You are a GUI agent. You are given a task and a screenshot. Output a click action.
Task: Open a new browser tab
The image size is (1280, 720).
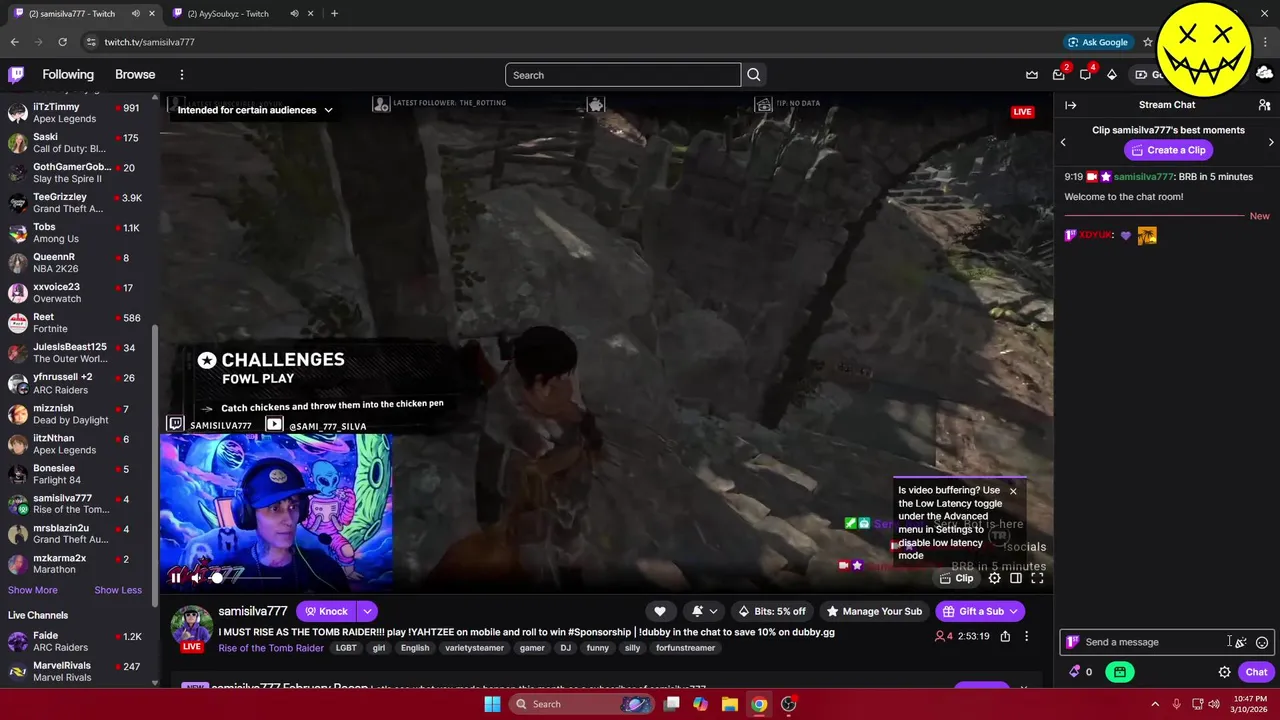tap(334, 14)
